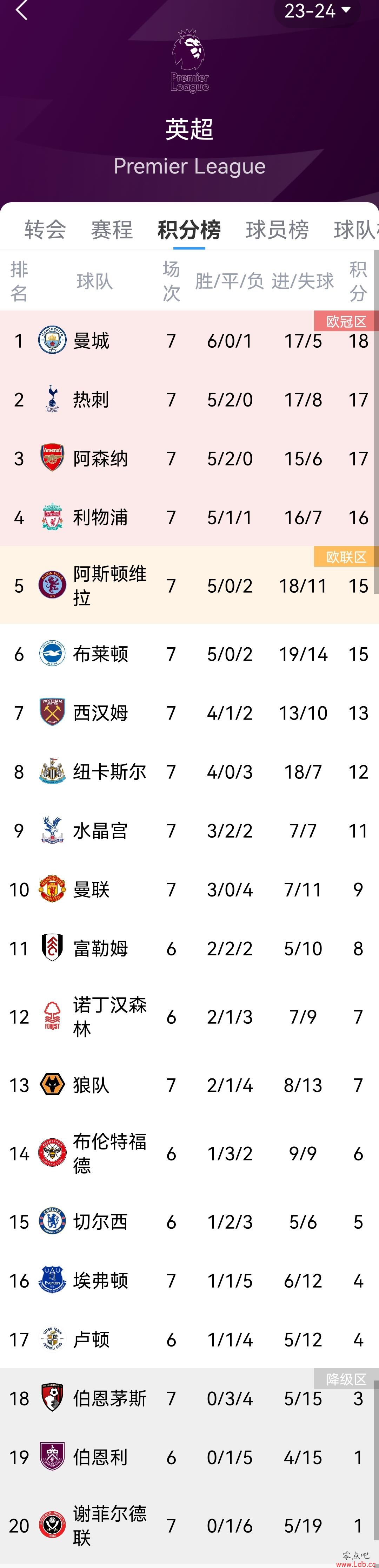The width and height of the screenshot is (379, 1568).
Task: Click the Wolves crest icon
Action: [x=52, y=1084]
